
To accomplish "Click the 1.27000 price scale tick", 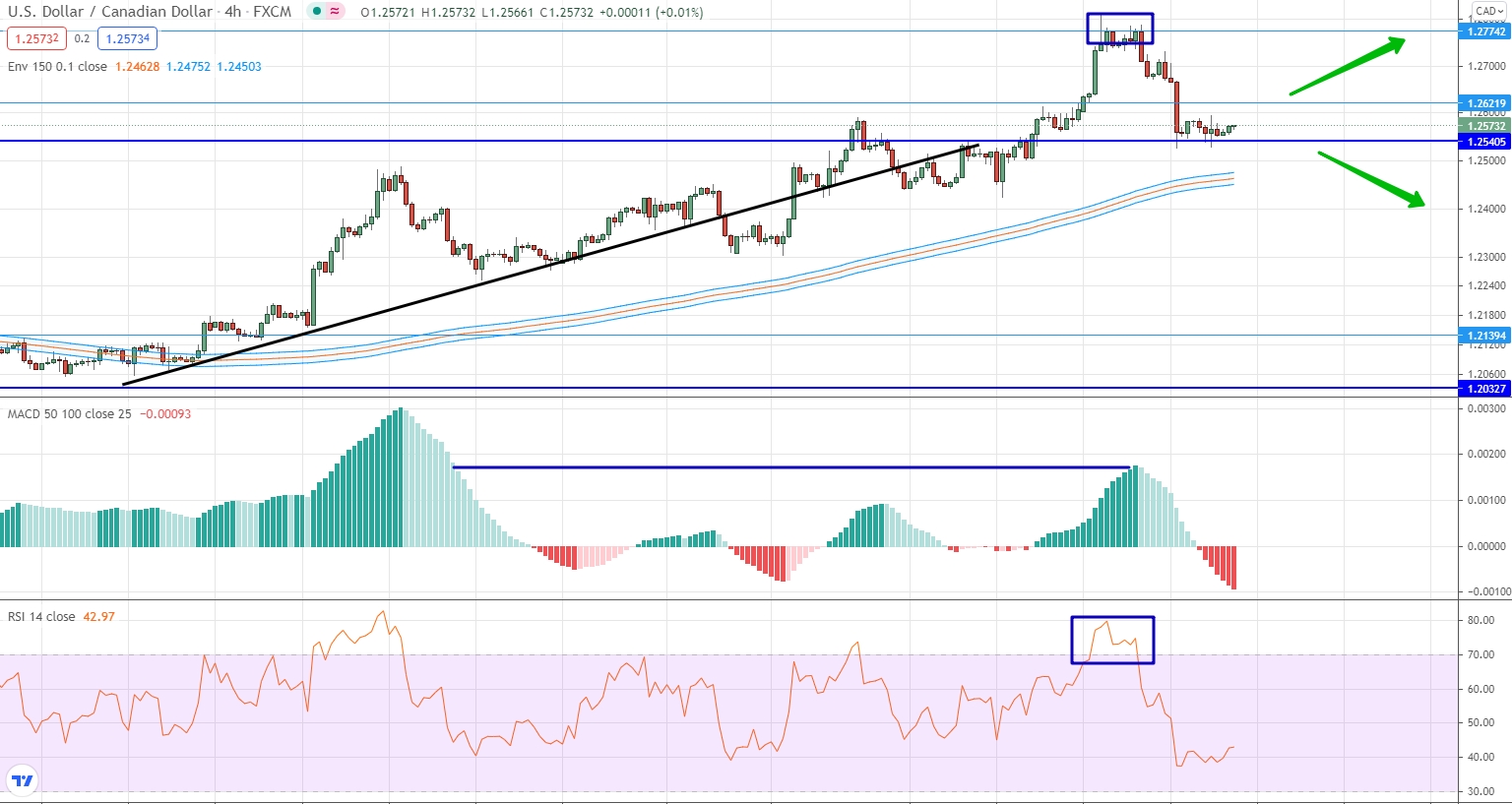I will [x=1486, y=67].
